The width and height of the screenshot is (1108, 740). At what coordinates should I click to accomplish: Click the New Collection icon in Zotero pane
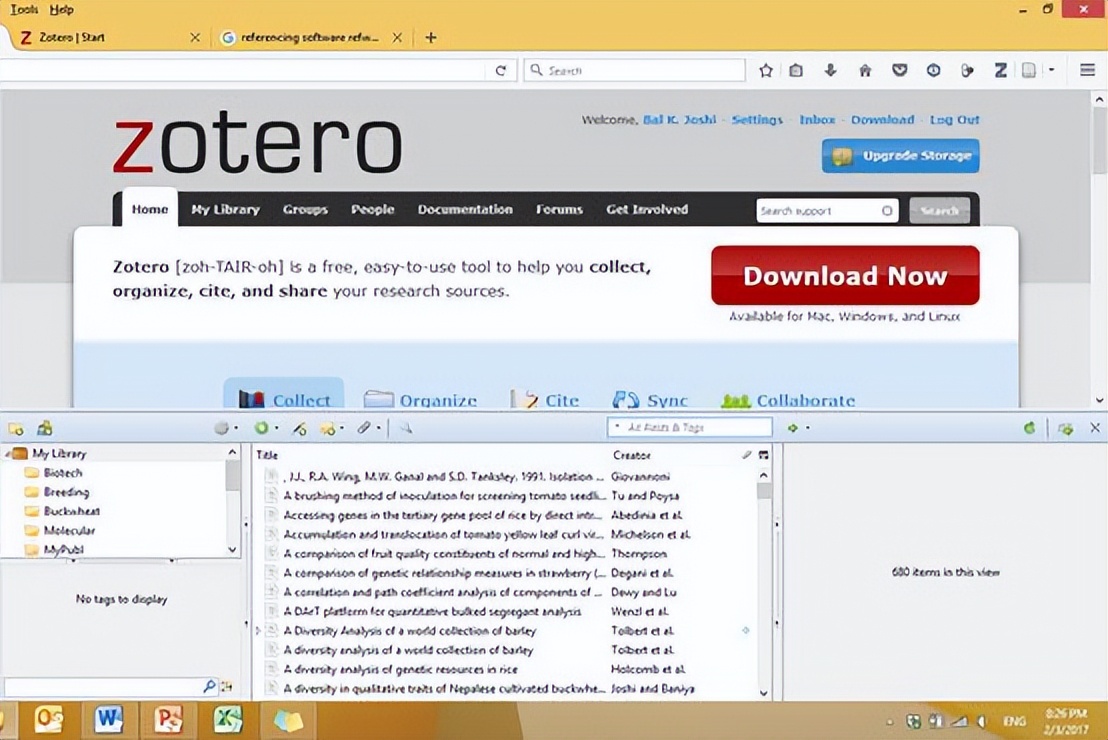pyautogui.click(x=16, y=428)
